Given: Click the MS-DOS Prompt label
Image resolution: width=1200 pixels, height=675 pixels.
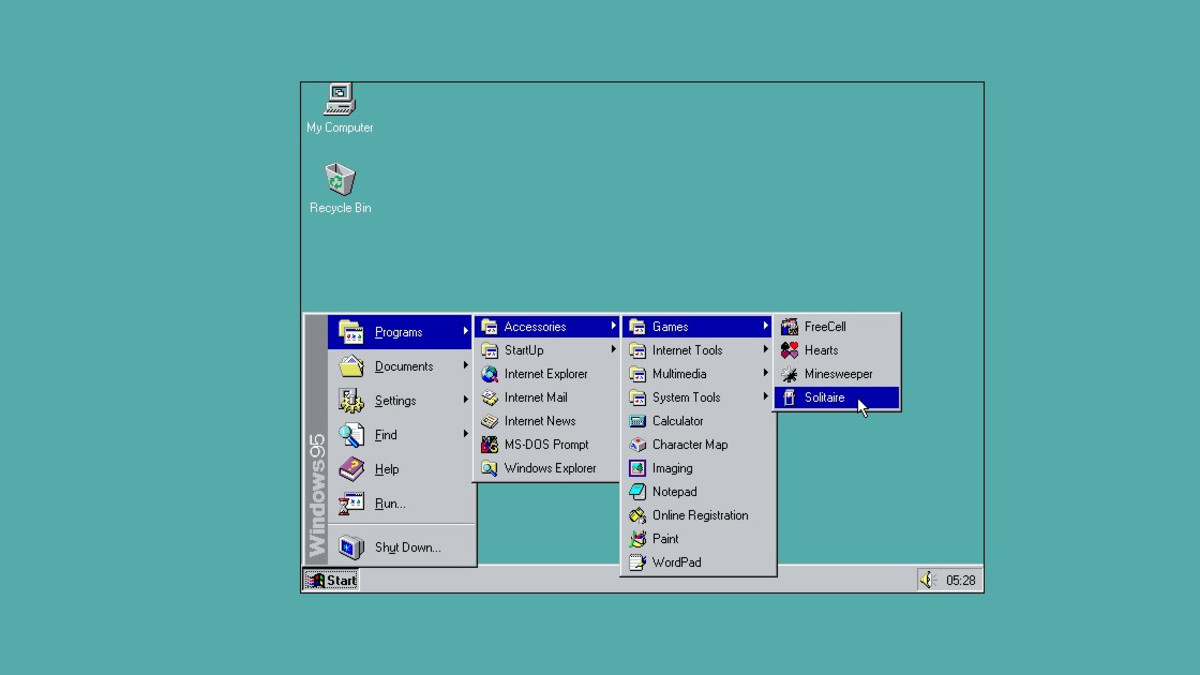Looking at the screenshot, I should (x=546, y=444).
